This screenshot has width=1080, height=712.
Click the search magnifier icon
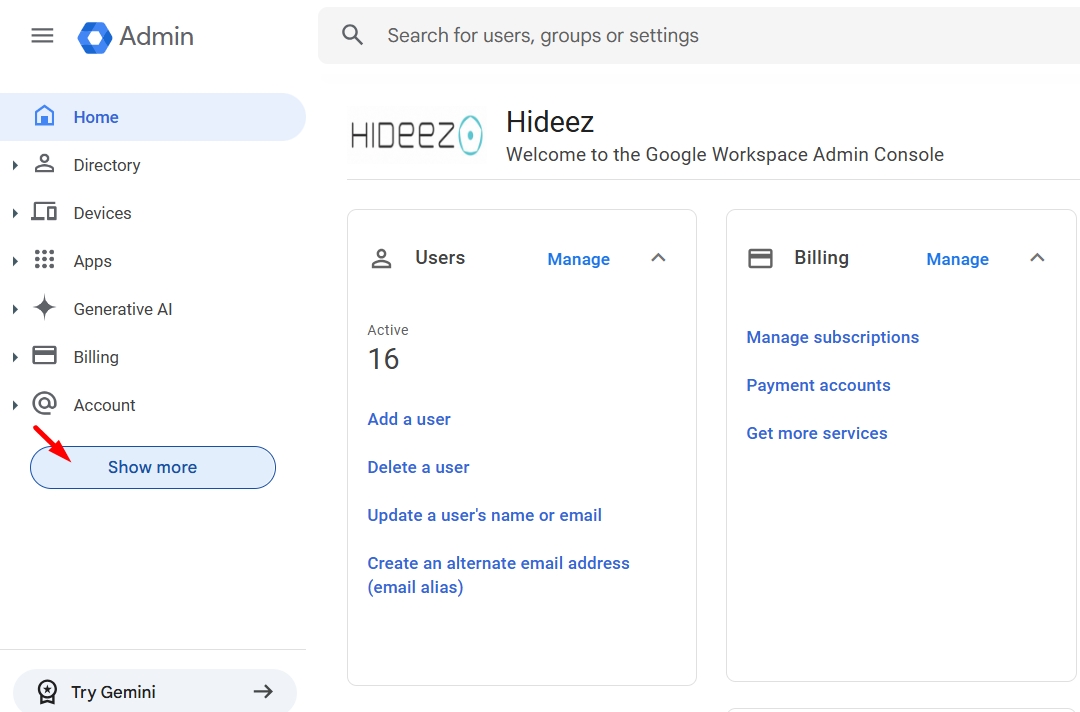pyautogui.click(x=353, y=34)
